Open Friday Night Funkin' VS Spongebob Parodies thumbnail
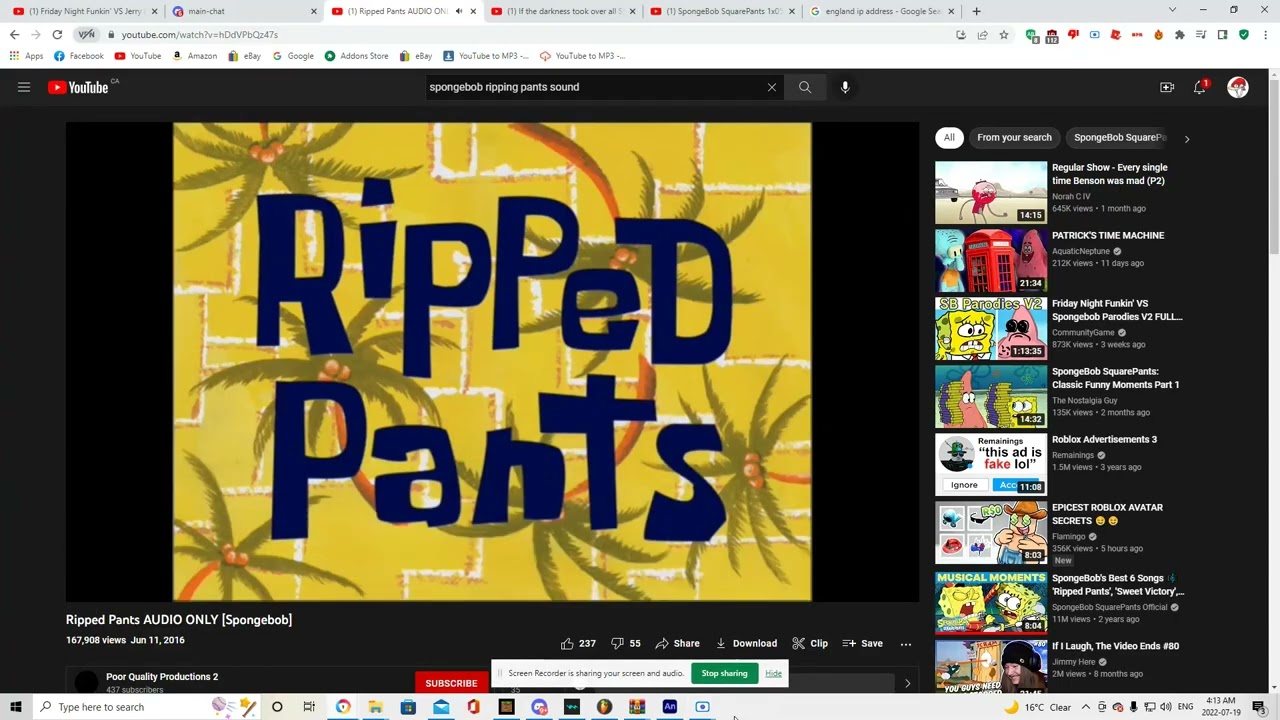 pyautogui.click(x=991, y=329)
